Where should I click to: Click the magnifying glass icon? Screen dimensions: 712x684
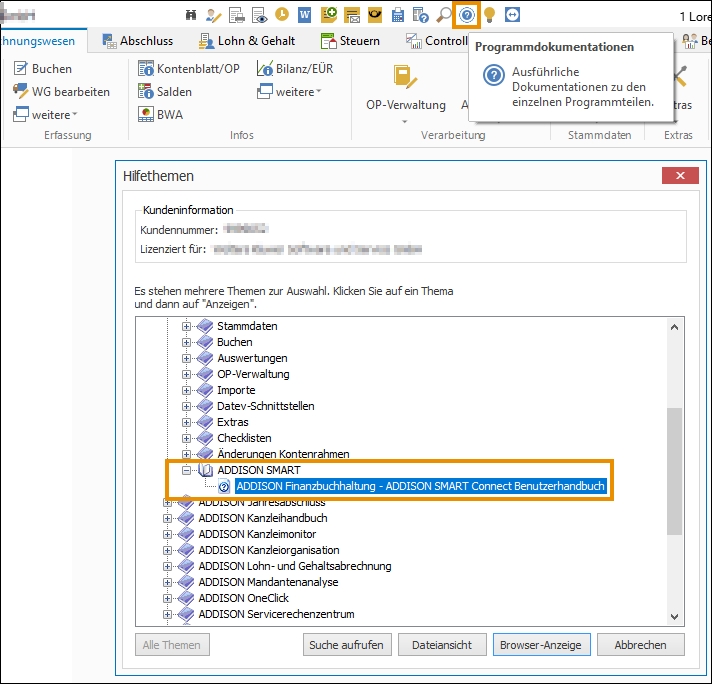(x=444, y=15)
